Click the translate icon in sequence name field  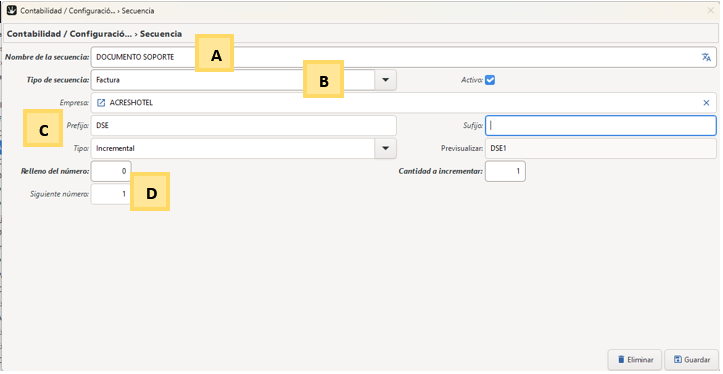click(x=706, y=57)
